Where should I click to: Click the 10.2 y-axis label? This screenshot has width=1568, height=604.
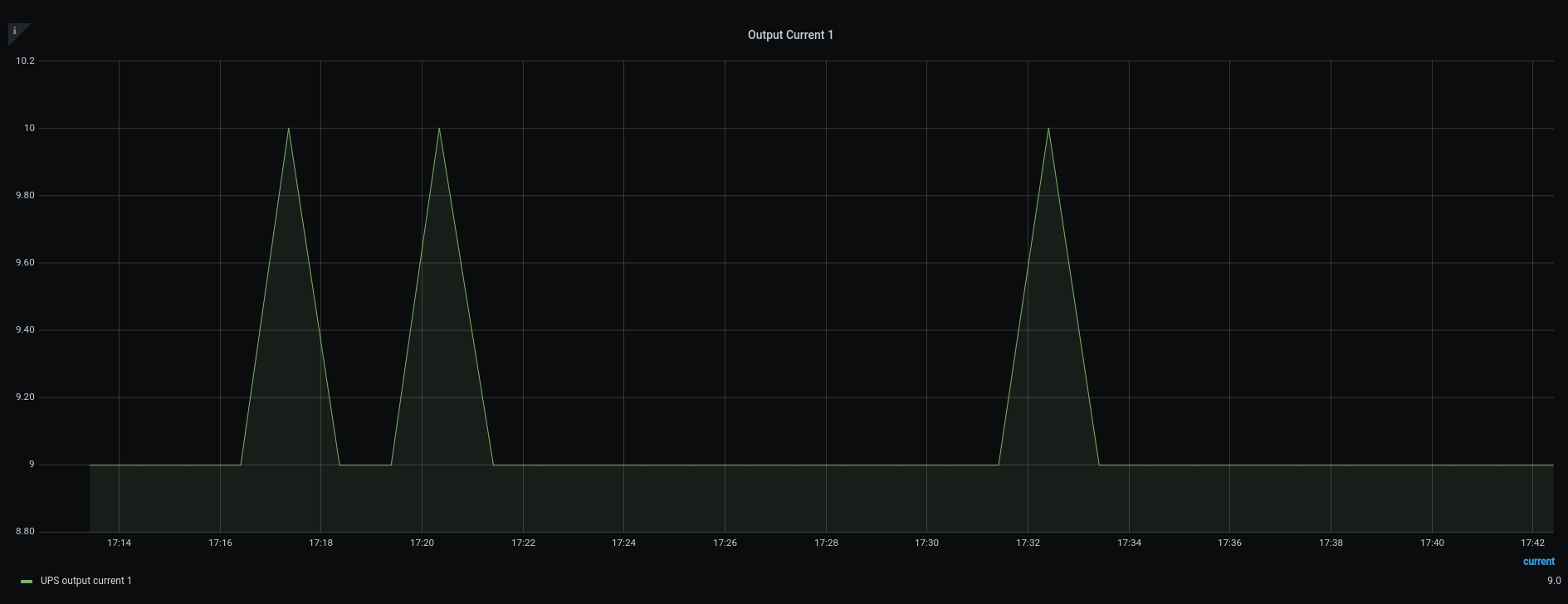pyautogui.click(x=26, y=61)
